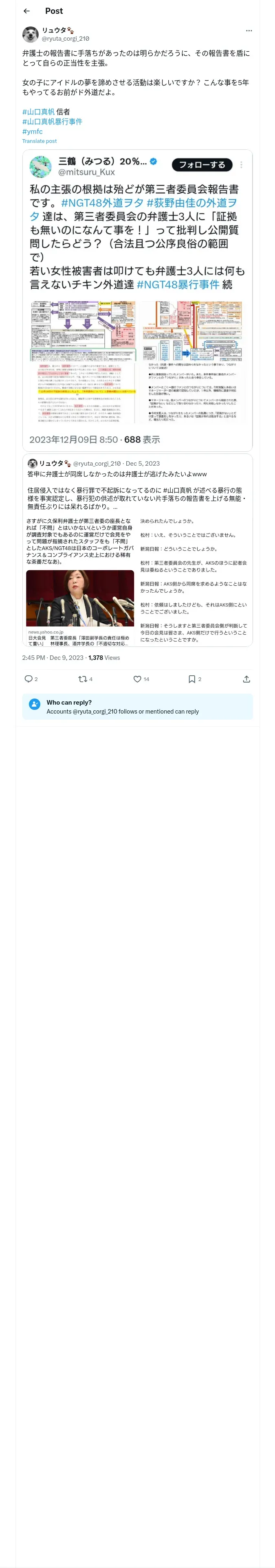Bookmark this post
The height and width of the screenshot is (1568, 275).
(x=191, y=679)
